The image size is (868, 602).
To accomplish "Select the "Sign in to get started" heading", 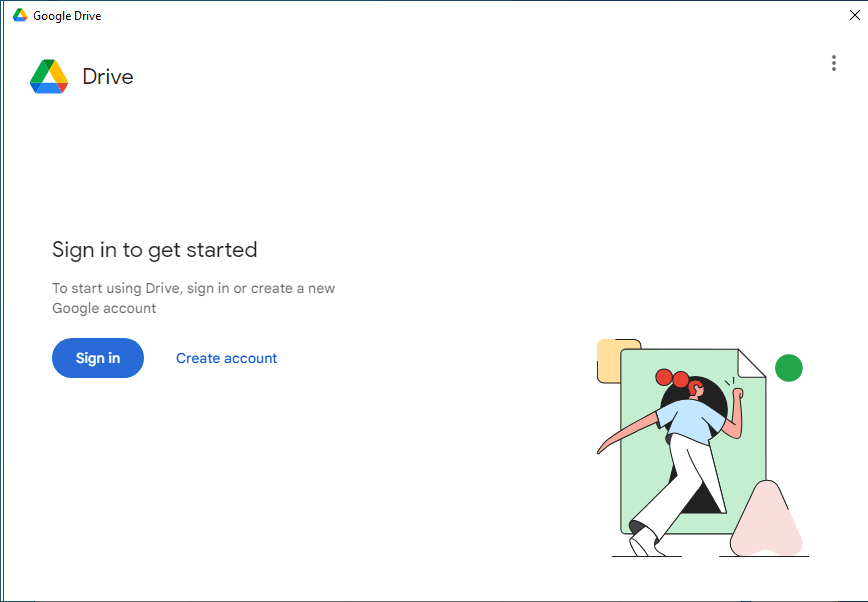I will 154,250.
